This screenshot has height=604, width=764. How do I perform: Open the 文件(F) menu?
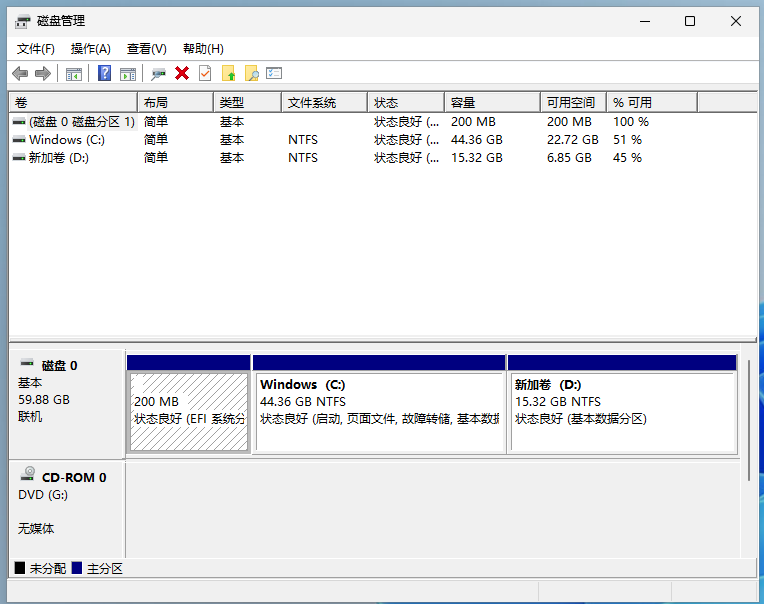(36, 49)
